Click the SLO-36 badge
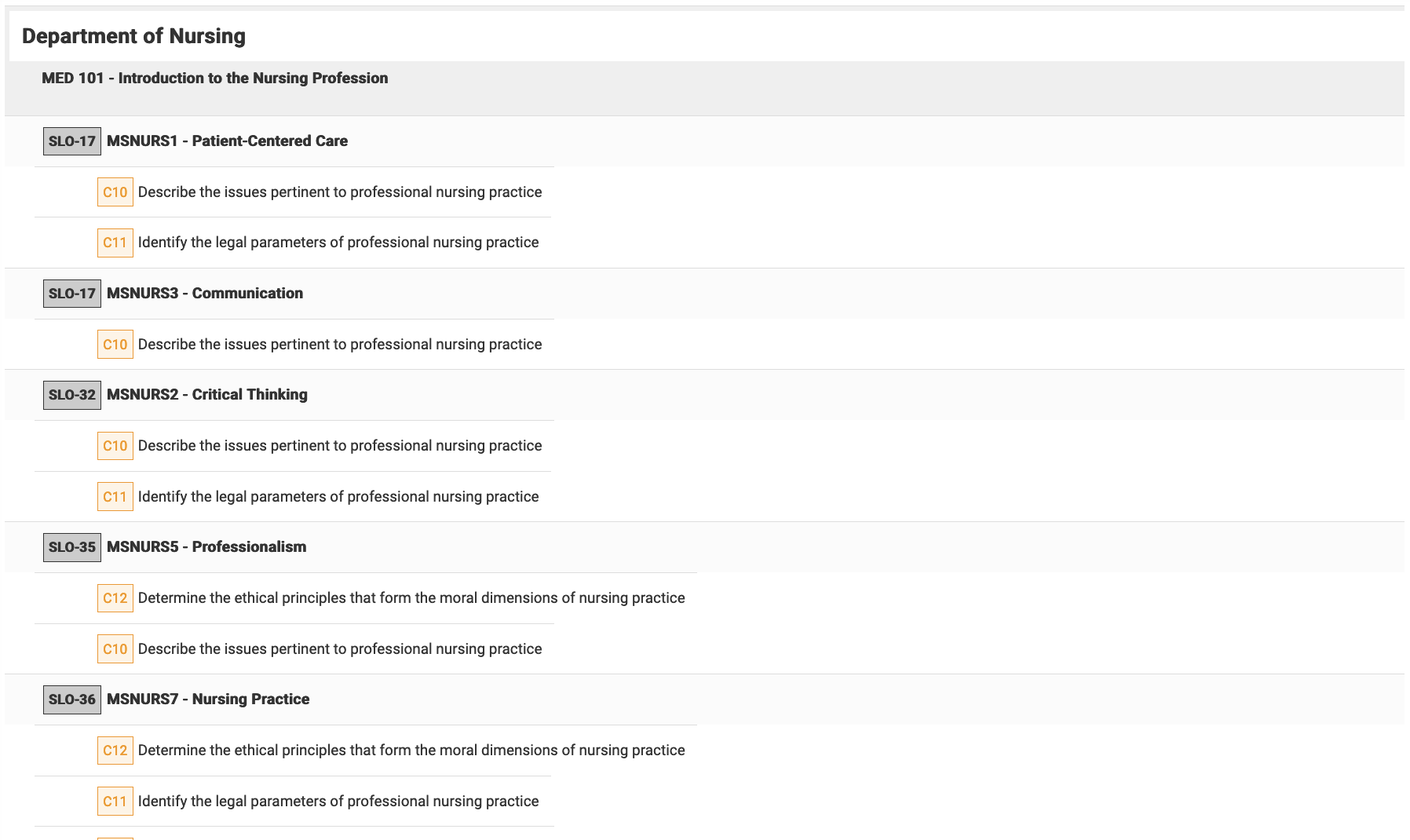Image resolution: width=1410 pixels, height=840 pixels. pyautogui.click(x=71, y=699)
